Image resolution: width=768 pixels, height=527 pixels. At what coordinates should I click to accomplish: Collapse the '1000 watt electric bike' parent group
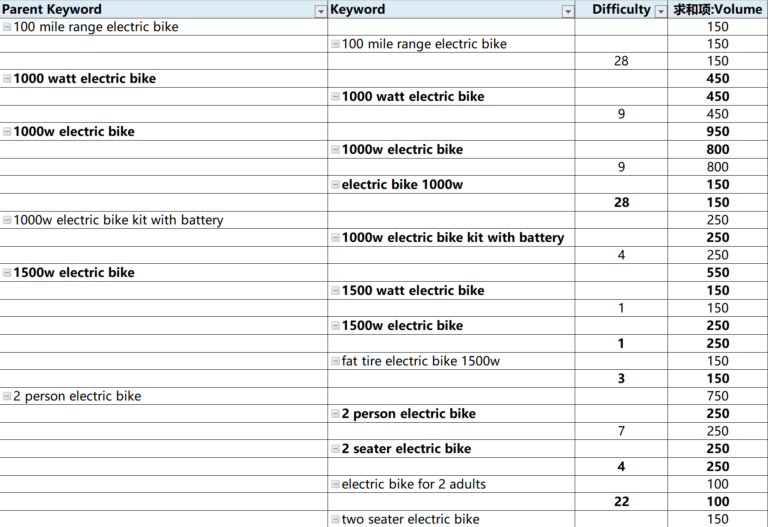pyautogui.click(x=7, y=79)
